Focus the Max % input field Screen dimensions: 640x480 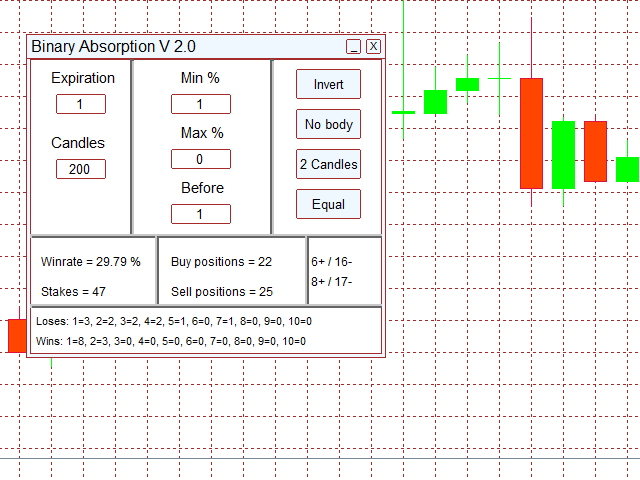(x=200, y=159)
